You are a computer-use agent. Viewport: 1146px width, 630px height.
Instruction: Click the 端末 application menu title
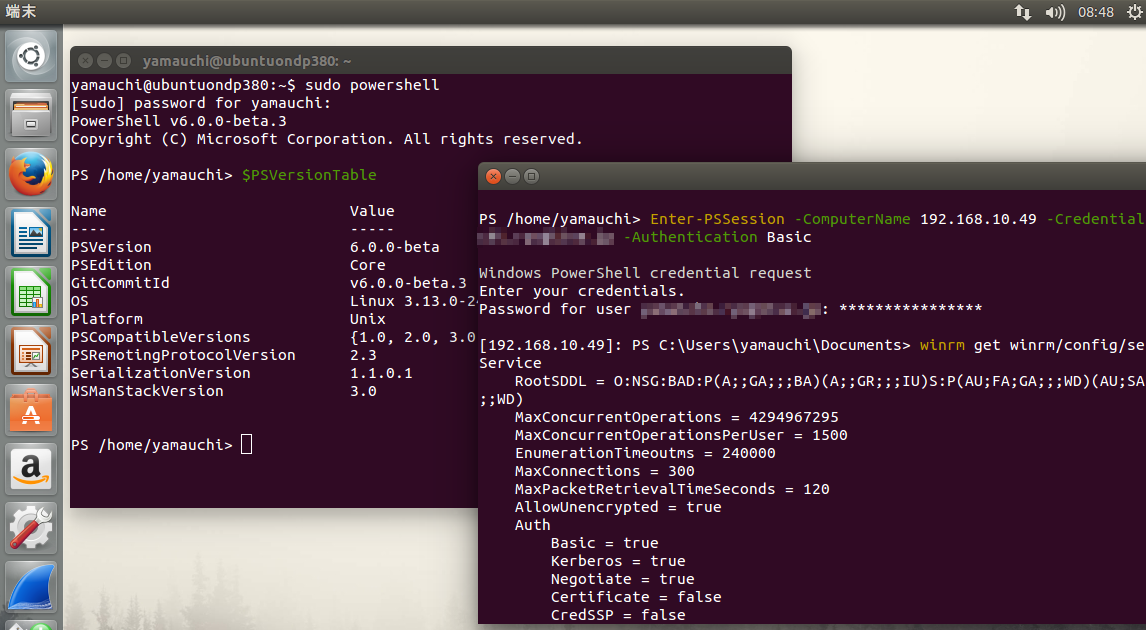click(x=20, y=12)
